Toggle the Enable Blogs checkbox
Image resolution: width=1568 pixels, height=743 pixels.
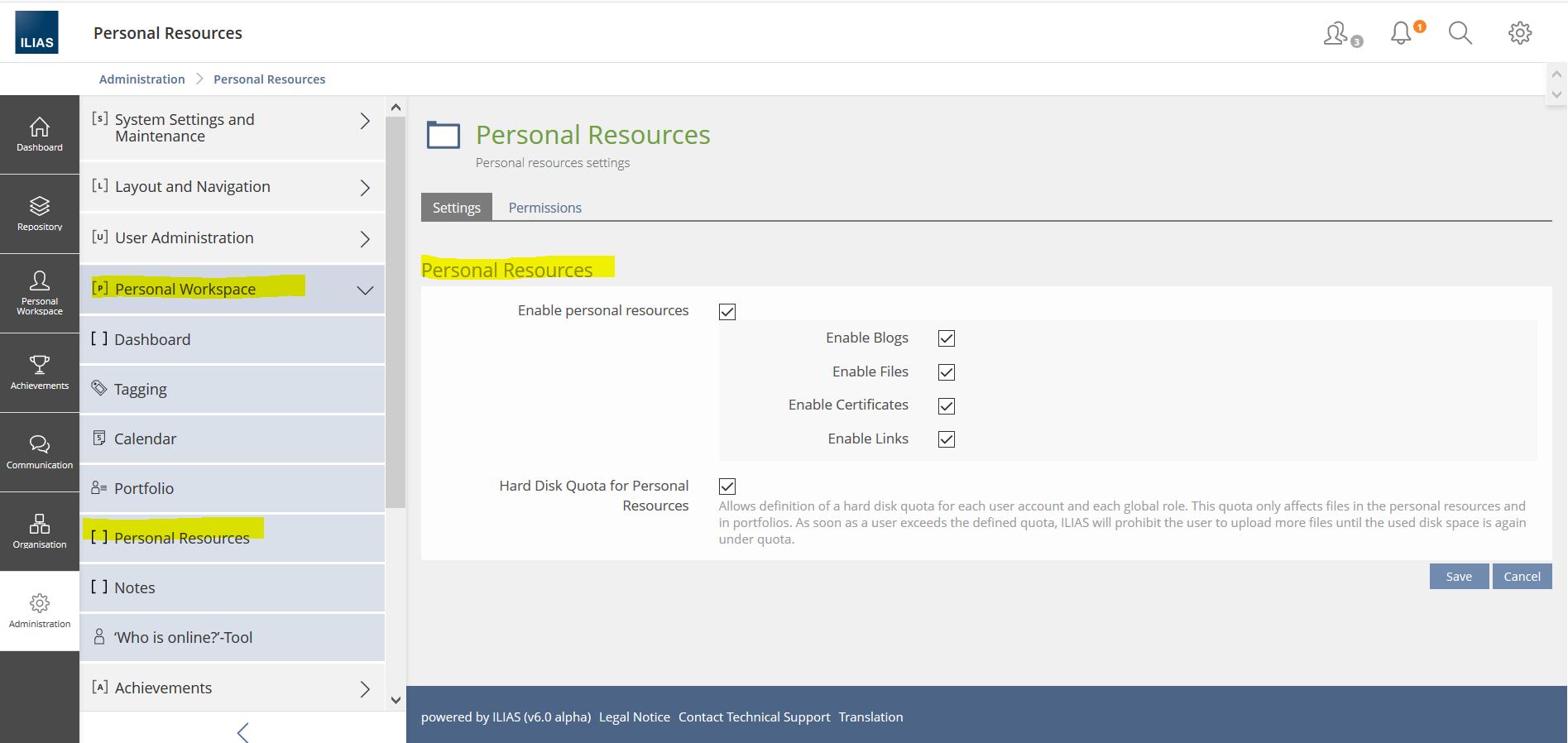(x=947, y=338)
